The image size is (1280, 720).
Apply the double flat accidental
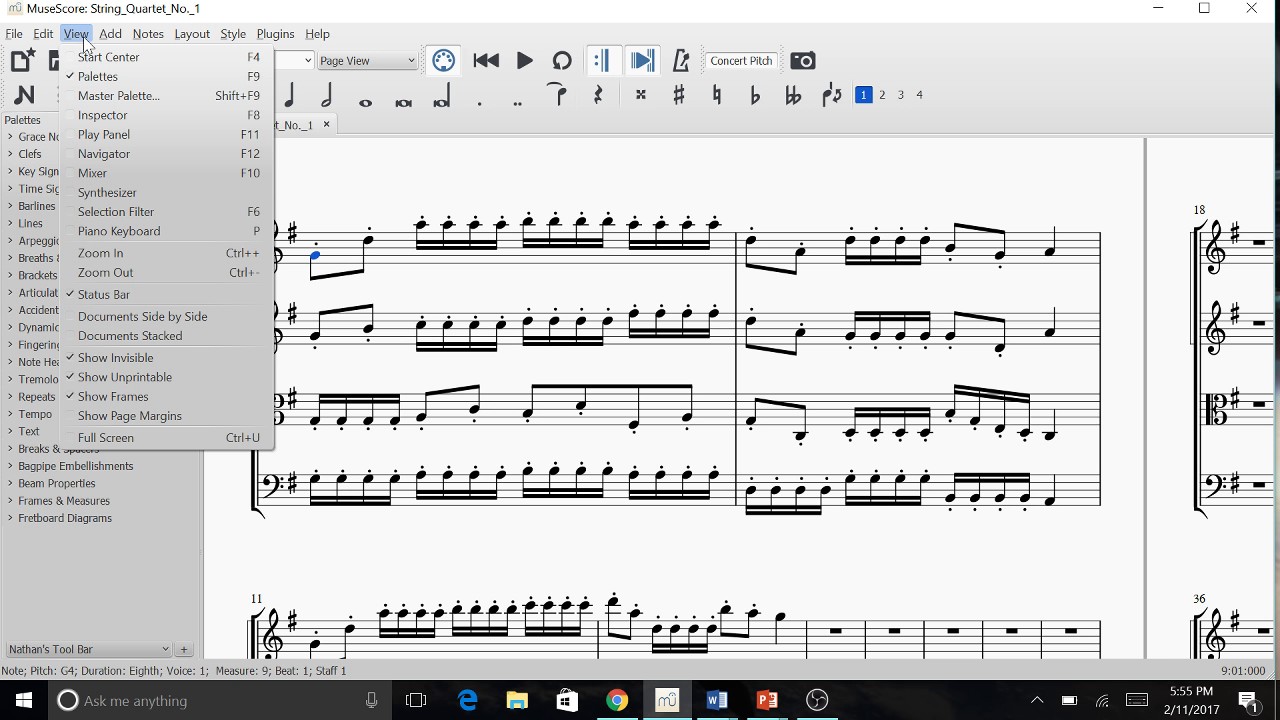click(793, 95)
